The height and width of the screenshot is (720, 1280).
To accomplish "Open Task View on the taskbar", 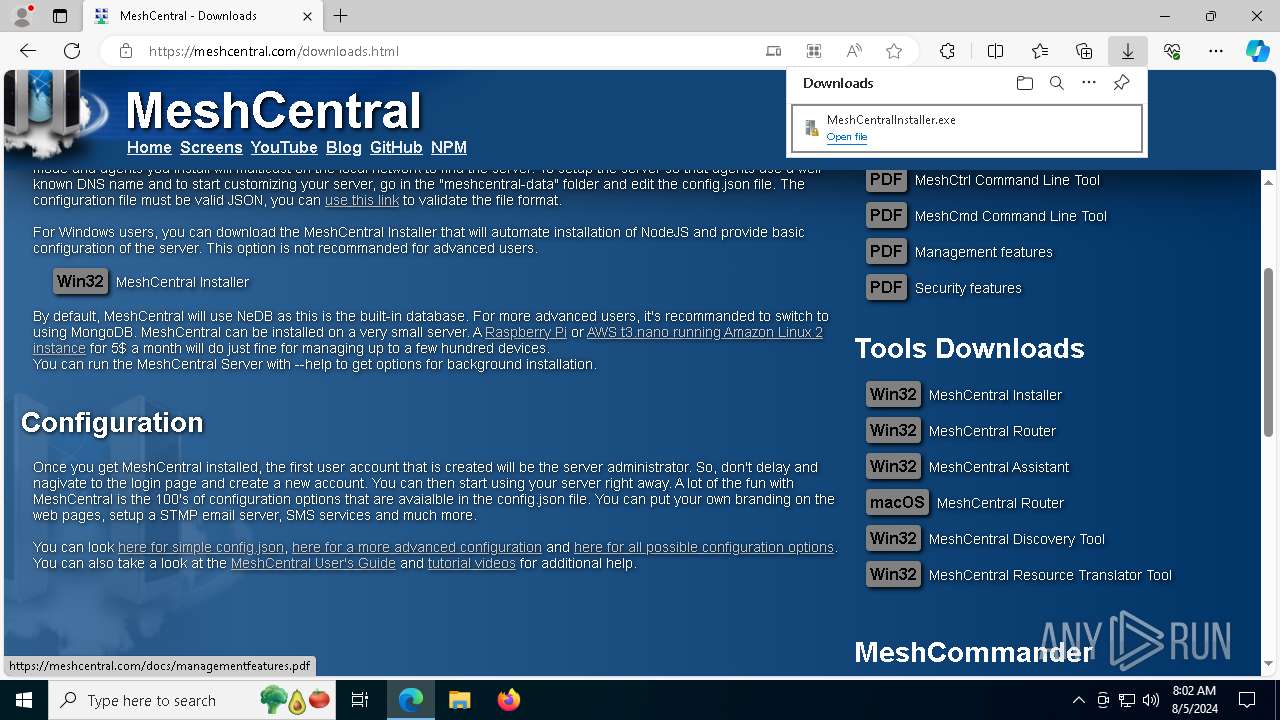I will [360, 700].
